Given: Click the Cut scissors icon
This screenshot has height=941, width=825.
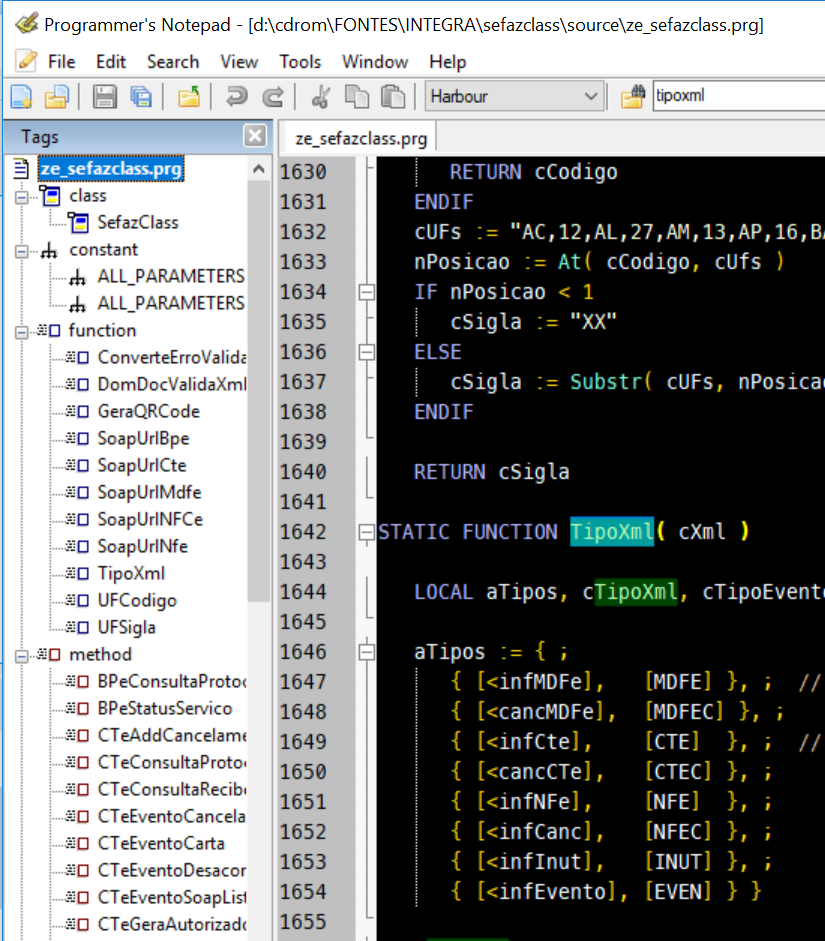Looking at the screenshot, I should pyautogui.click(x=321, y=97).
